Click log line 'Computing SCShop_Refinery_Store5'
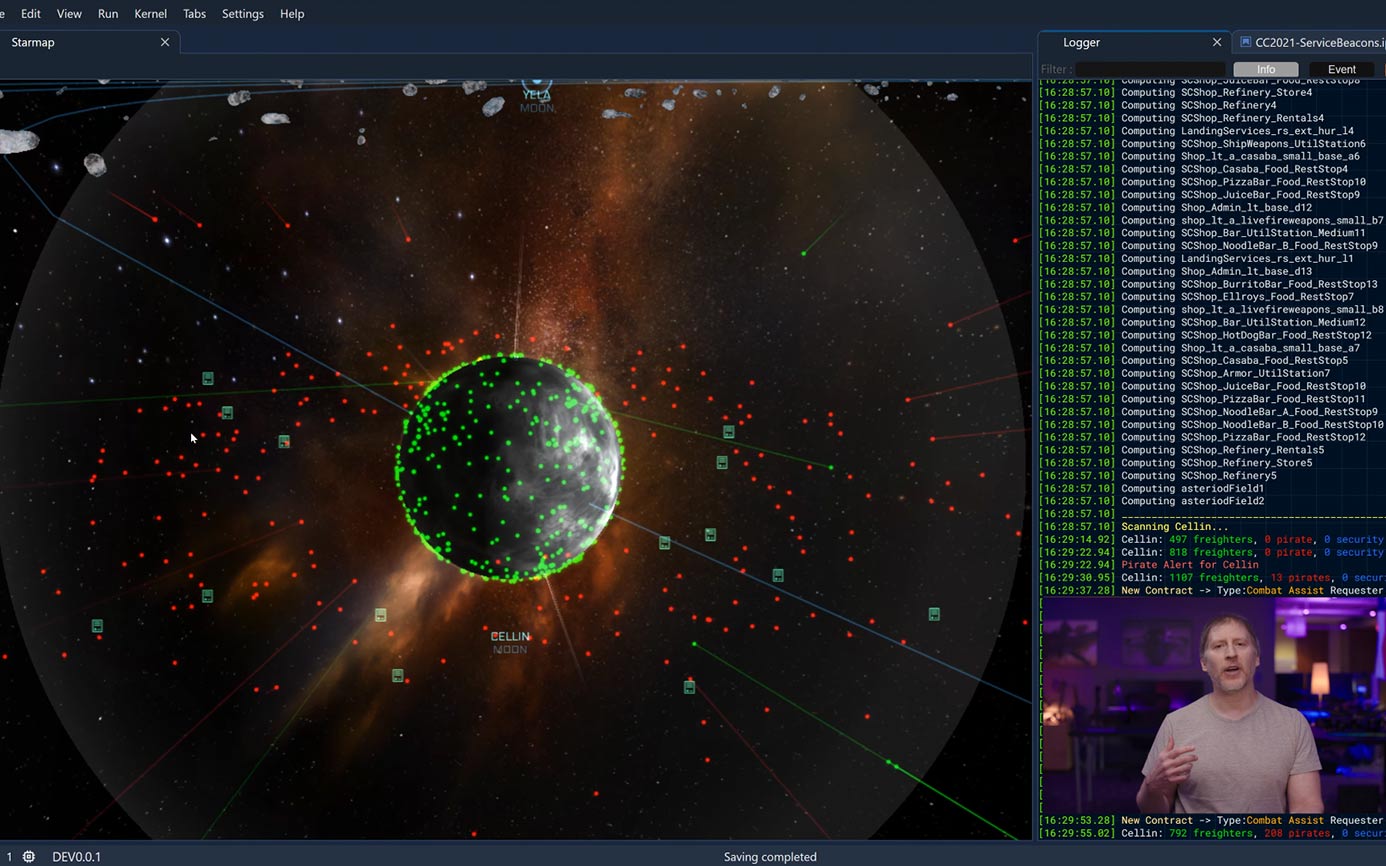Image resolution: width=1386 pixels, height=866 pixels. [x=1217, y=463]
